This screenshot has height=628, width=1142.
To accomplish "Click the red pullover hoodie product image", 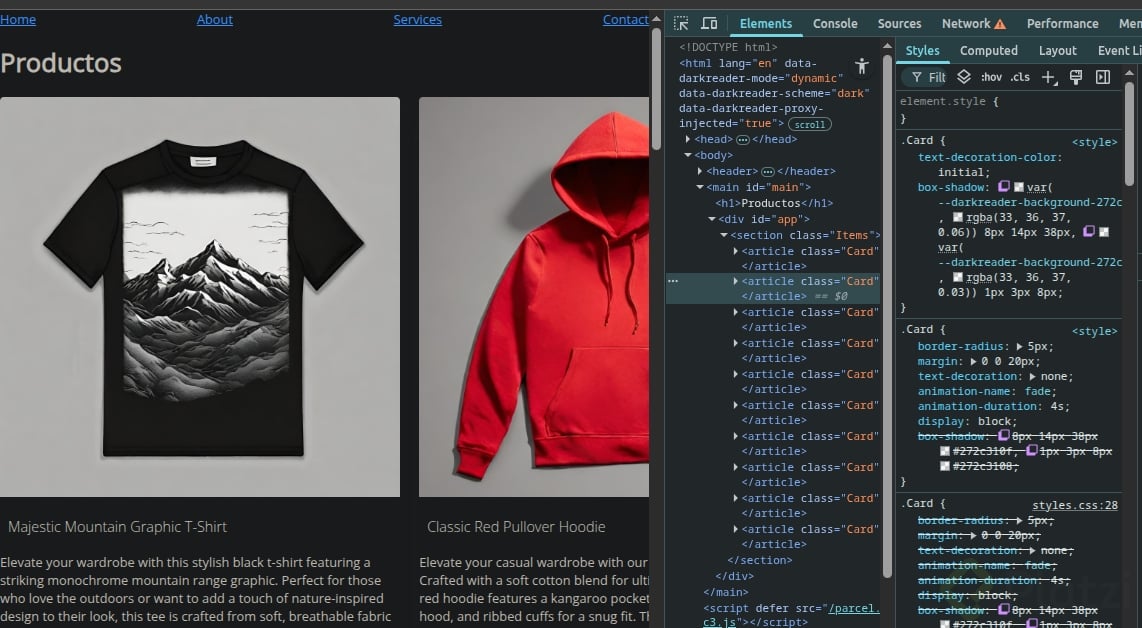I will (x=534, y=297).
